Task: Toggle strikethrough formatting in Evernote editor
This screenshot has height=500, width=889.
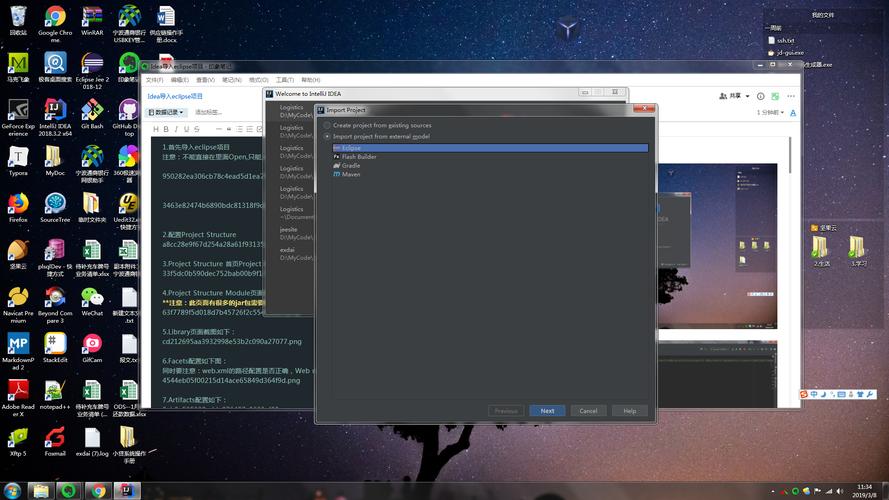Action: tap(197, 129)
